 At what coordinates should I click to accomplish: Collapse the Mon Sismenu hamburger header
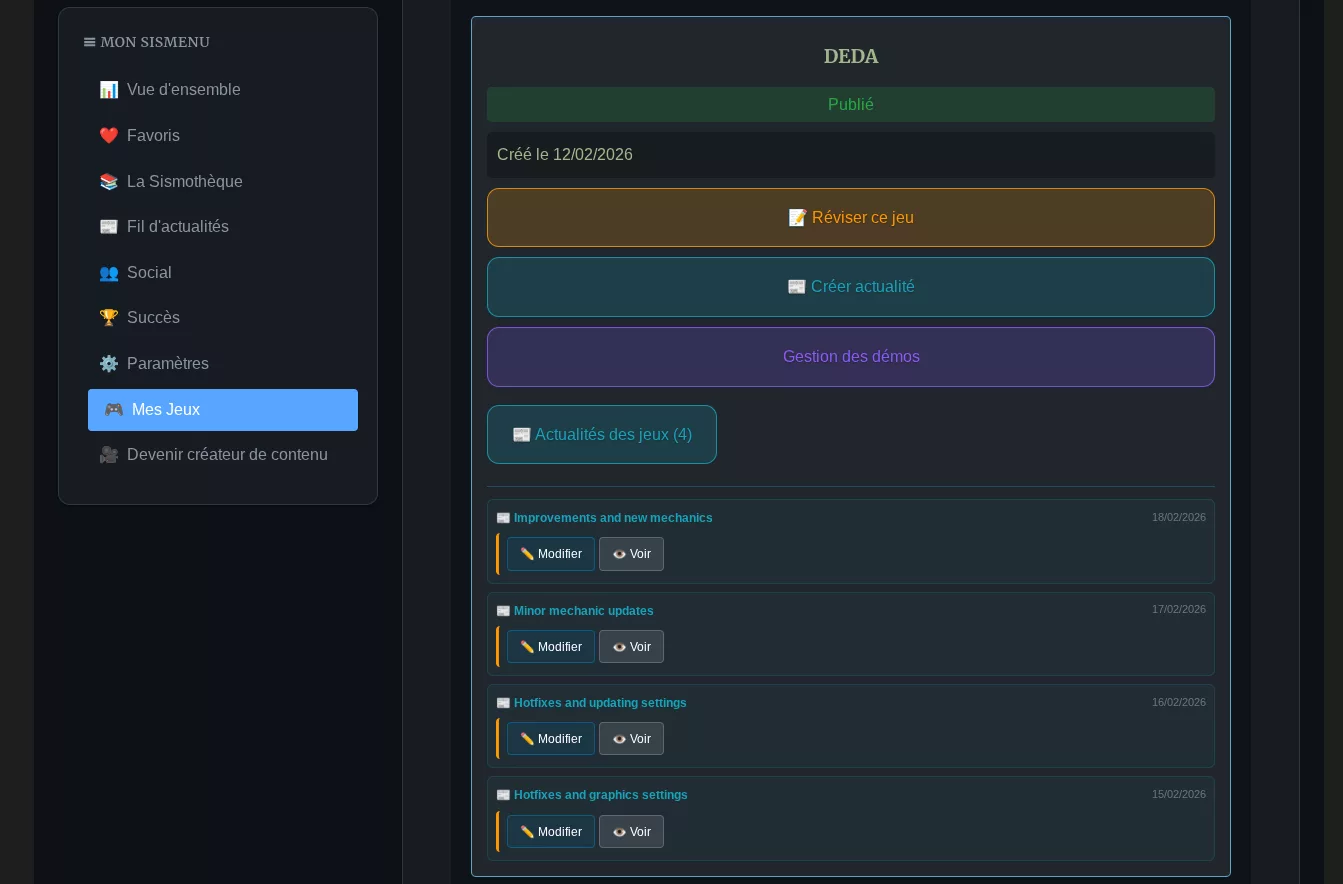(147, 42)
